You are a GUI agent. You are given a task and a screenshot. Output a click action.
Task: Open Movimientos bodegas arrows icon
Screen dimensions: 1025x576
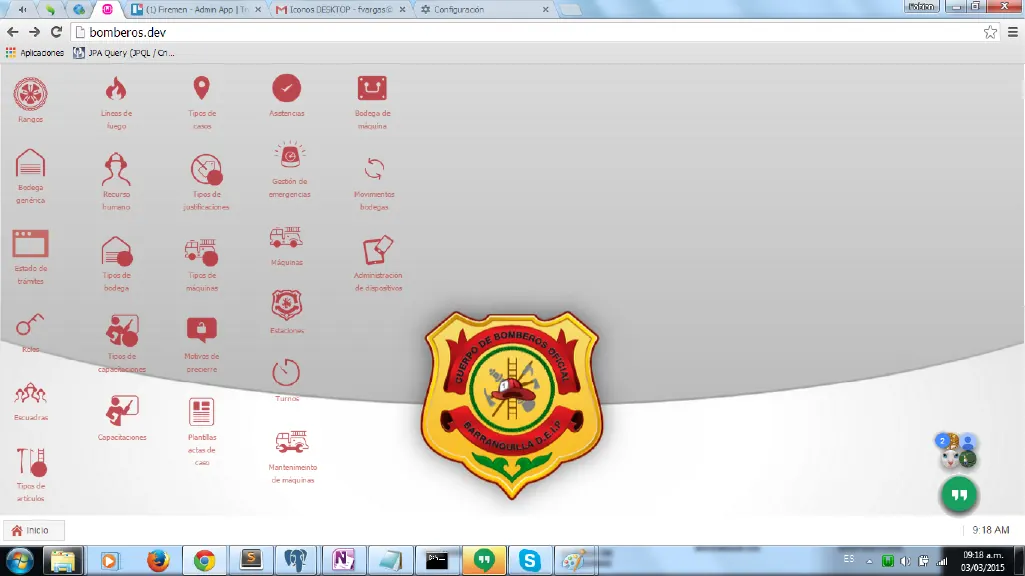tap(374, 169)
